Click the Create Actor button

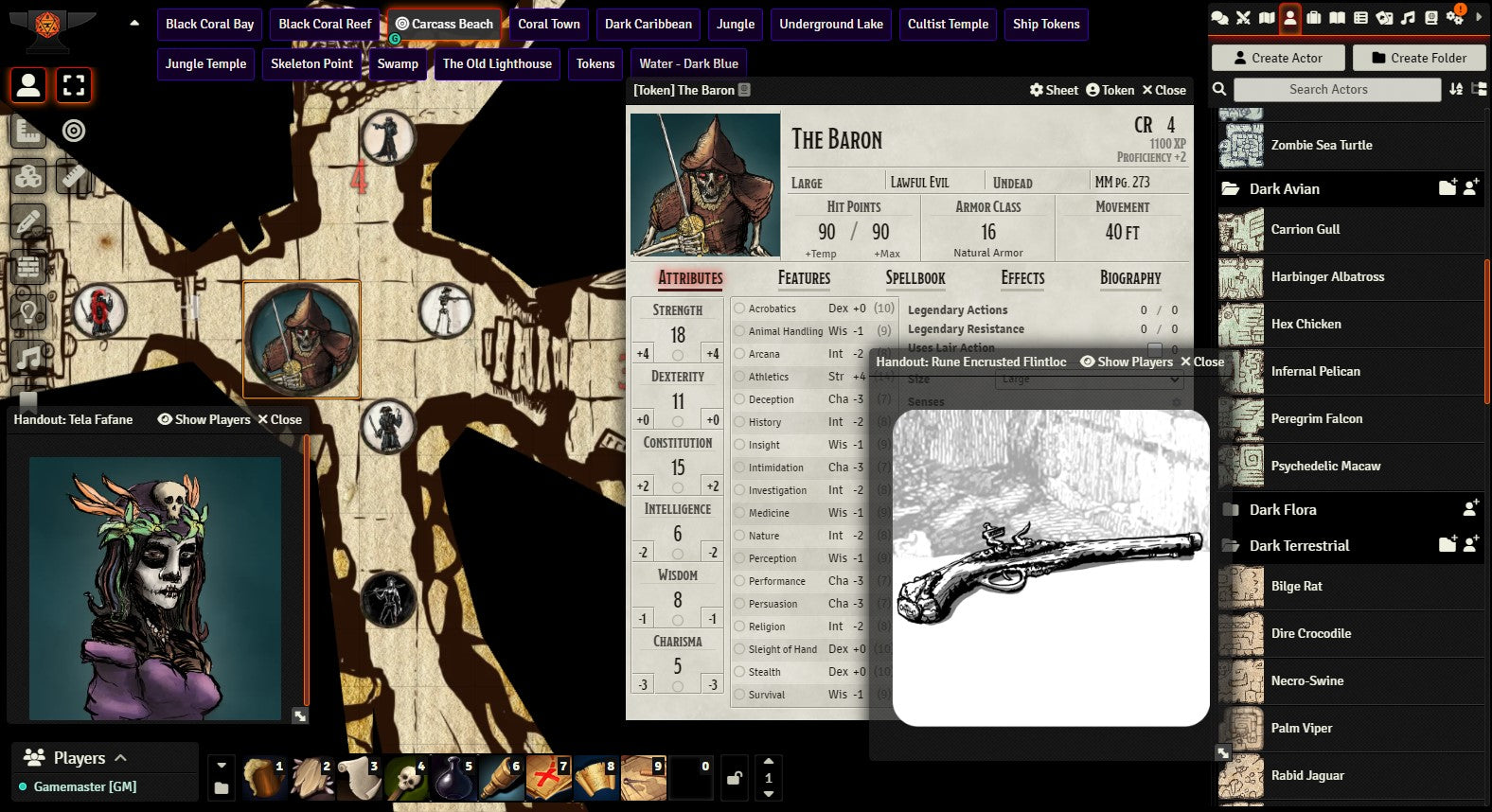tap(1277, 58)
